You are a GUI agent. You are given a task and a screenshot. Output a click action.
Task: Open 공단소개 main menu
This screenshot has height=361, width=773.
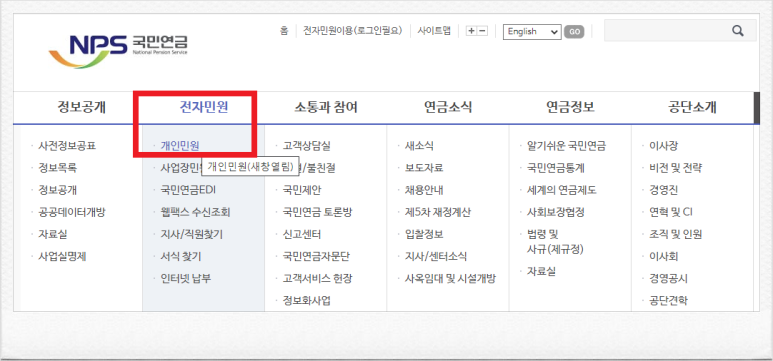coord(693,107)
